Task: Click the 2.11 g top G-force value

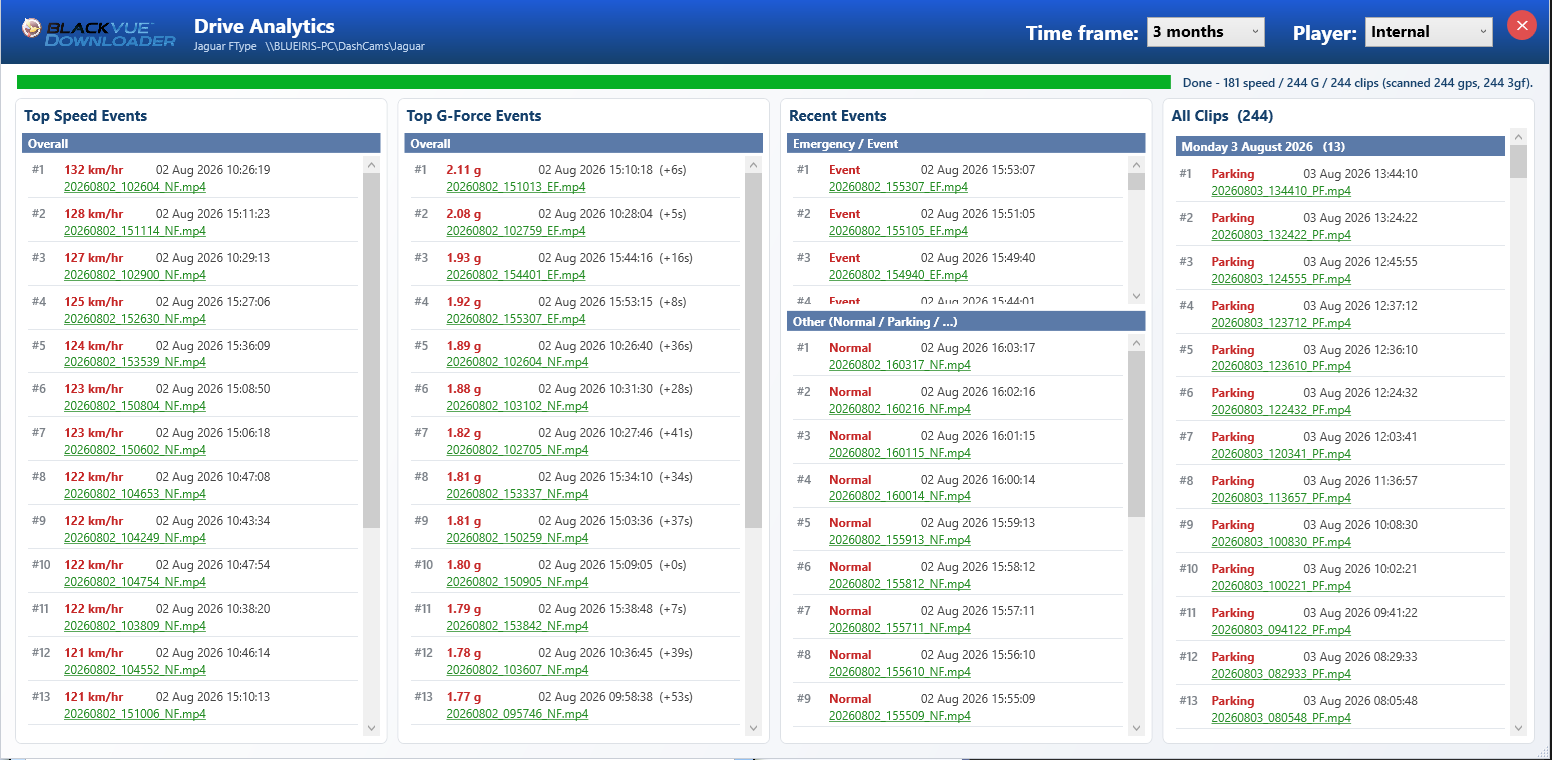Action: tap(463, 170)
